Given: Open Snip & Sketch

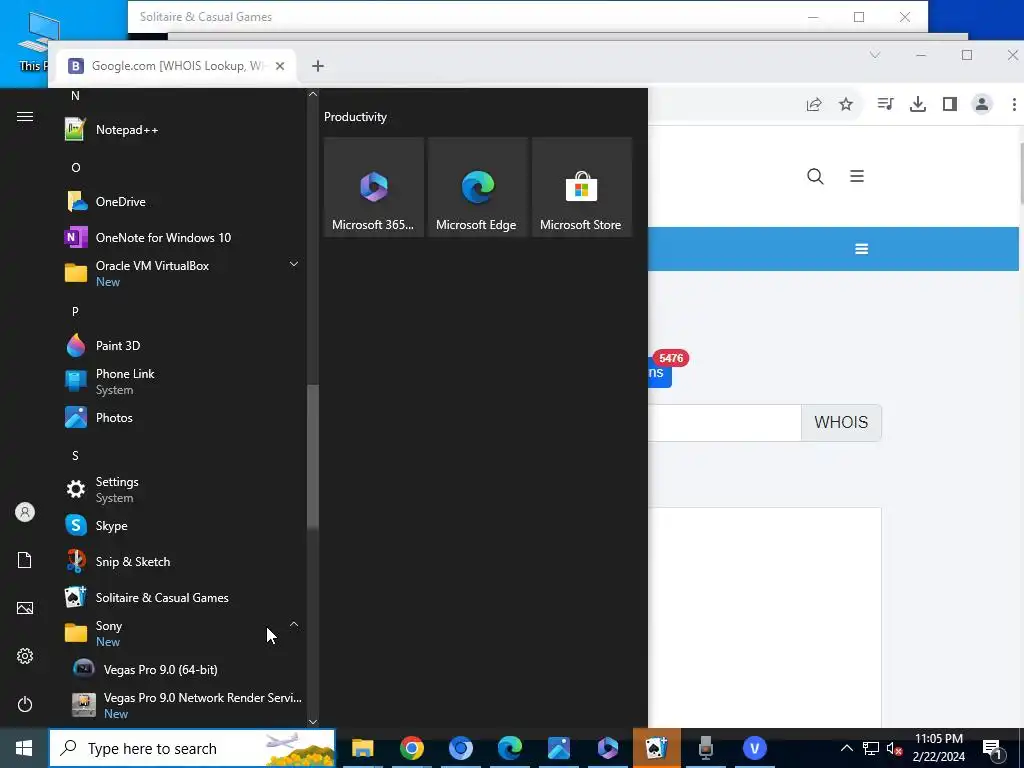Looking at the screenshot, I should [183, 561].
